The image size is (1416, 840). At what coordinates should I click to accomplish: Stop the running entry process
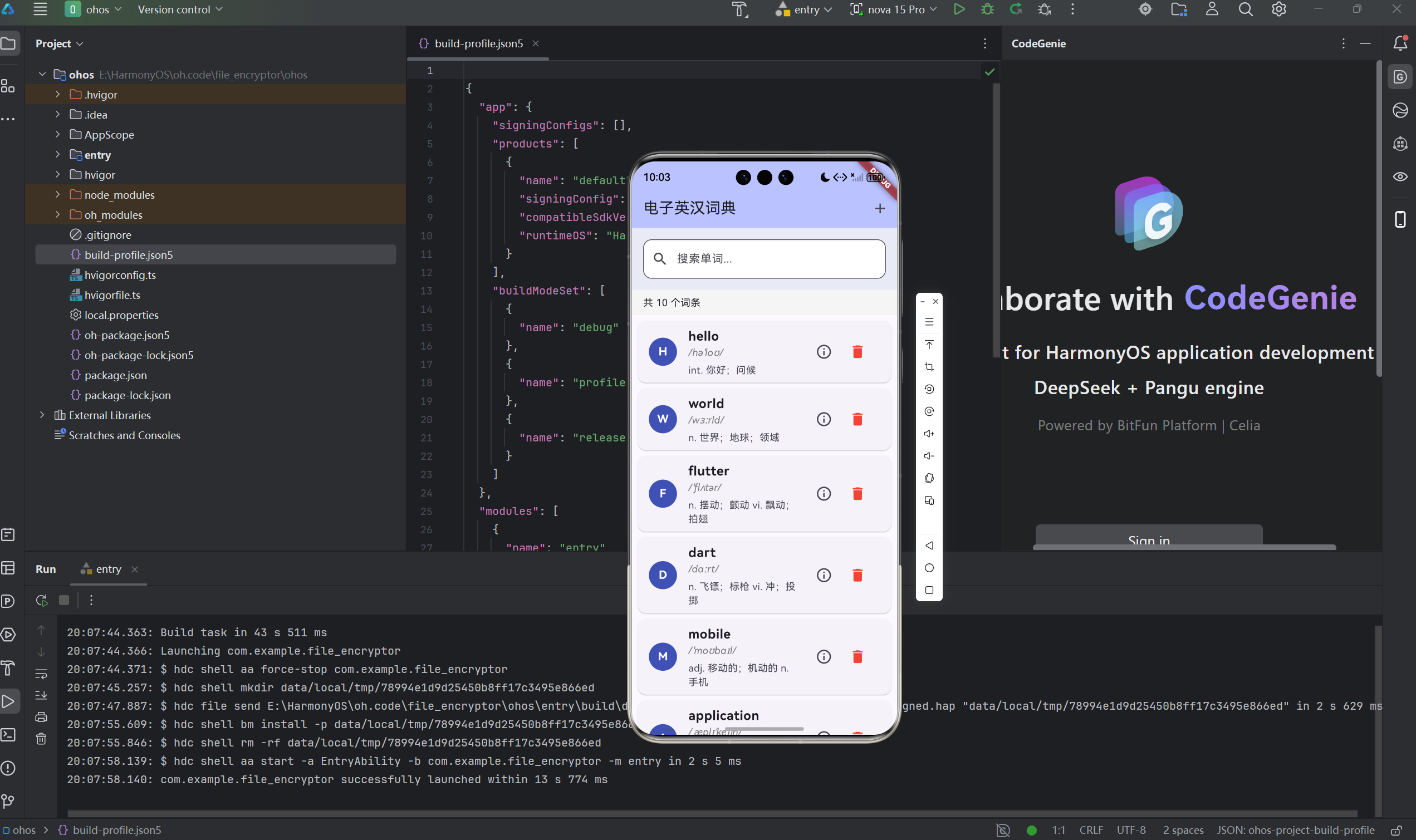click(64, 600)
